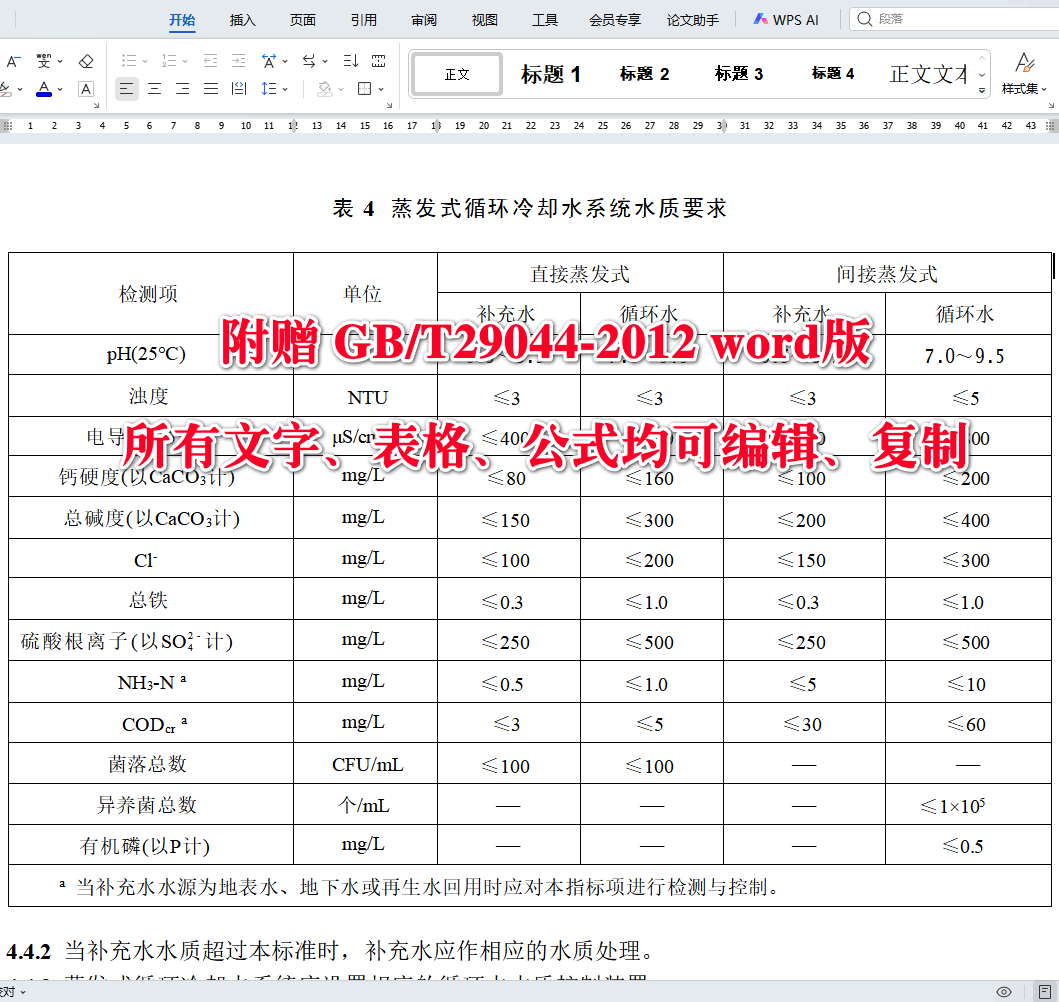Apply the 标题 3 style
The image size is (1059, 1002).
[739, 74]
